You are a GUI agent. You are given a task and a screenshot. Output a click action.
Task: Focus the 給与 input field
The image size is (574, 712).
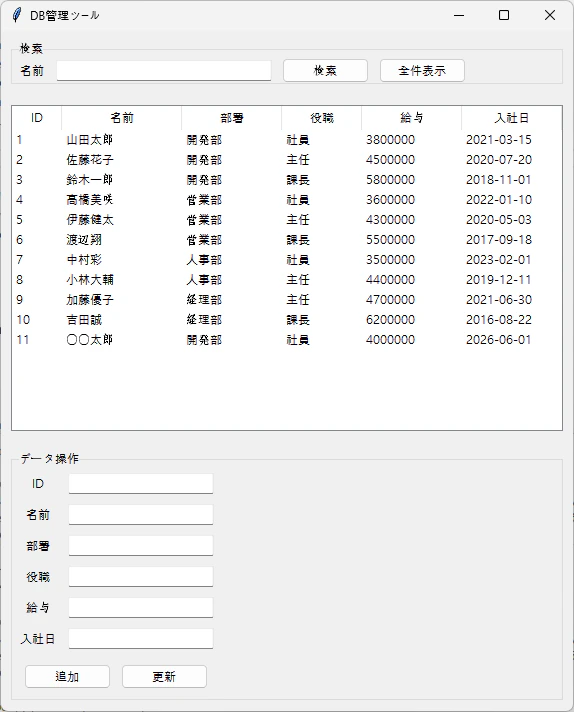[141, 608]
